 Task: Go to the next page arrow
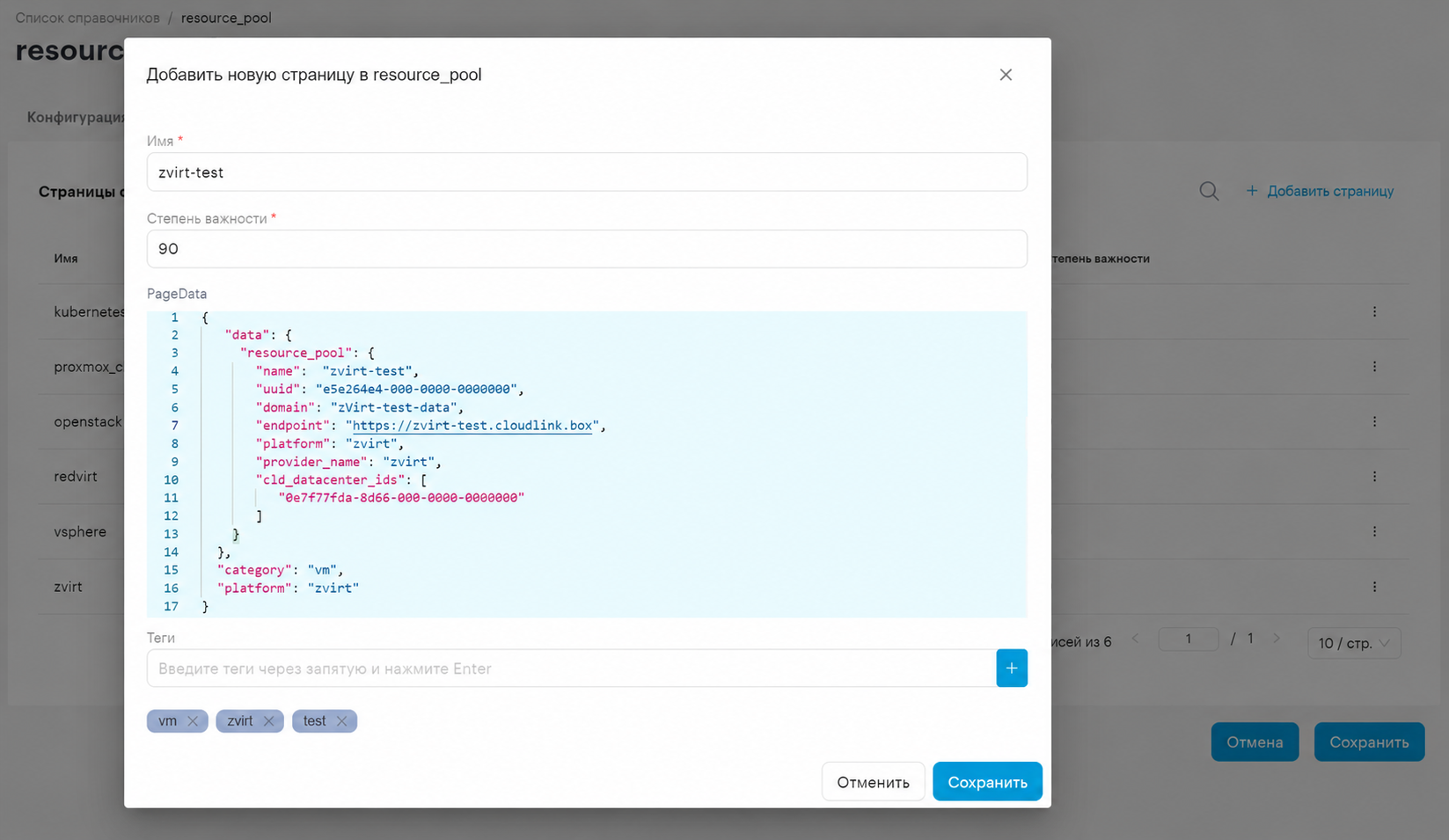[x=1277, y=639]
